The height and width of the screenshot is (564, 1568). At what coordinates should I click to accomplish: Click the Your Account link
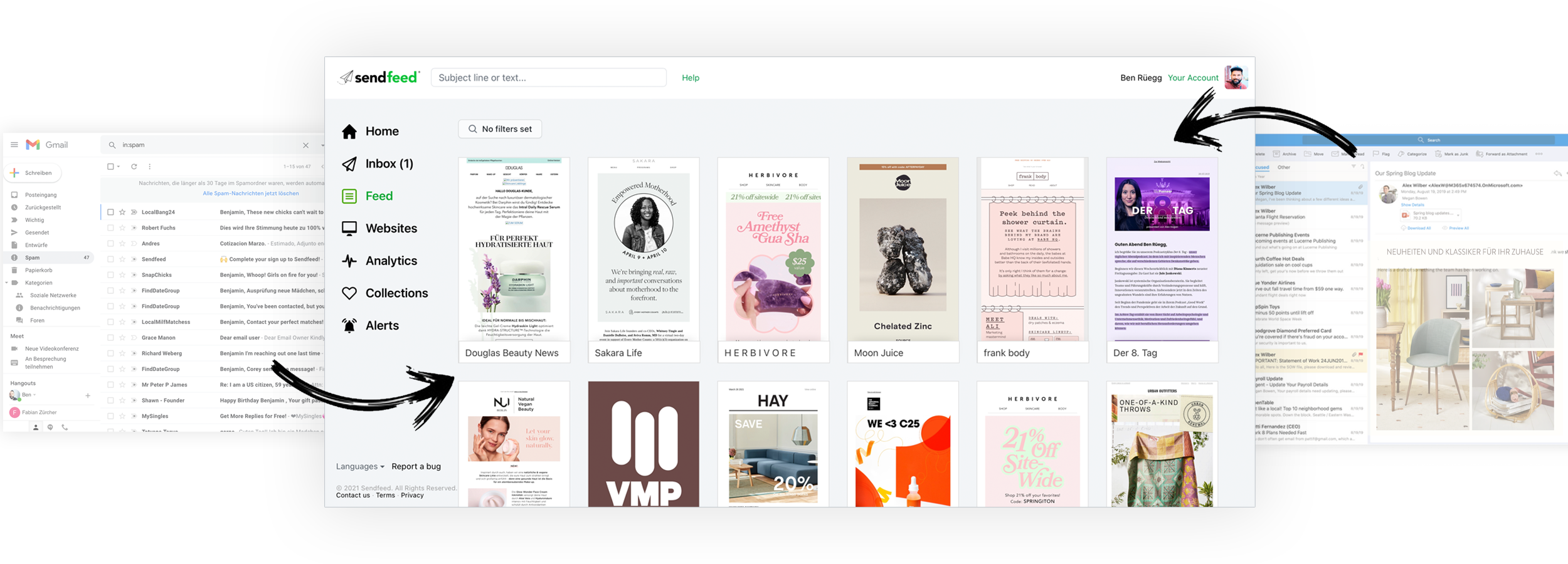[1192, 78]
